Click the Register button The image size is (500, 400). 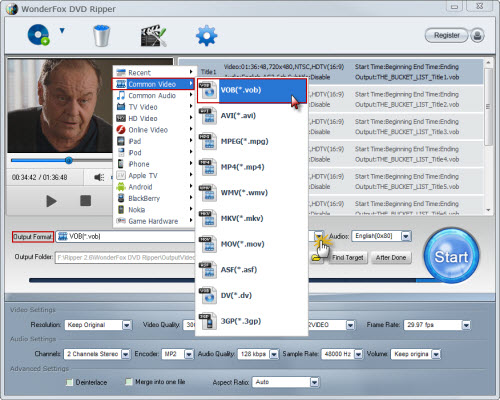(x=447, y=35)
